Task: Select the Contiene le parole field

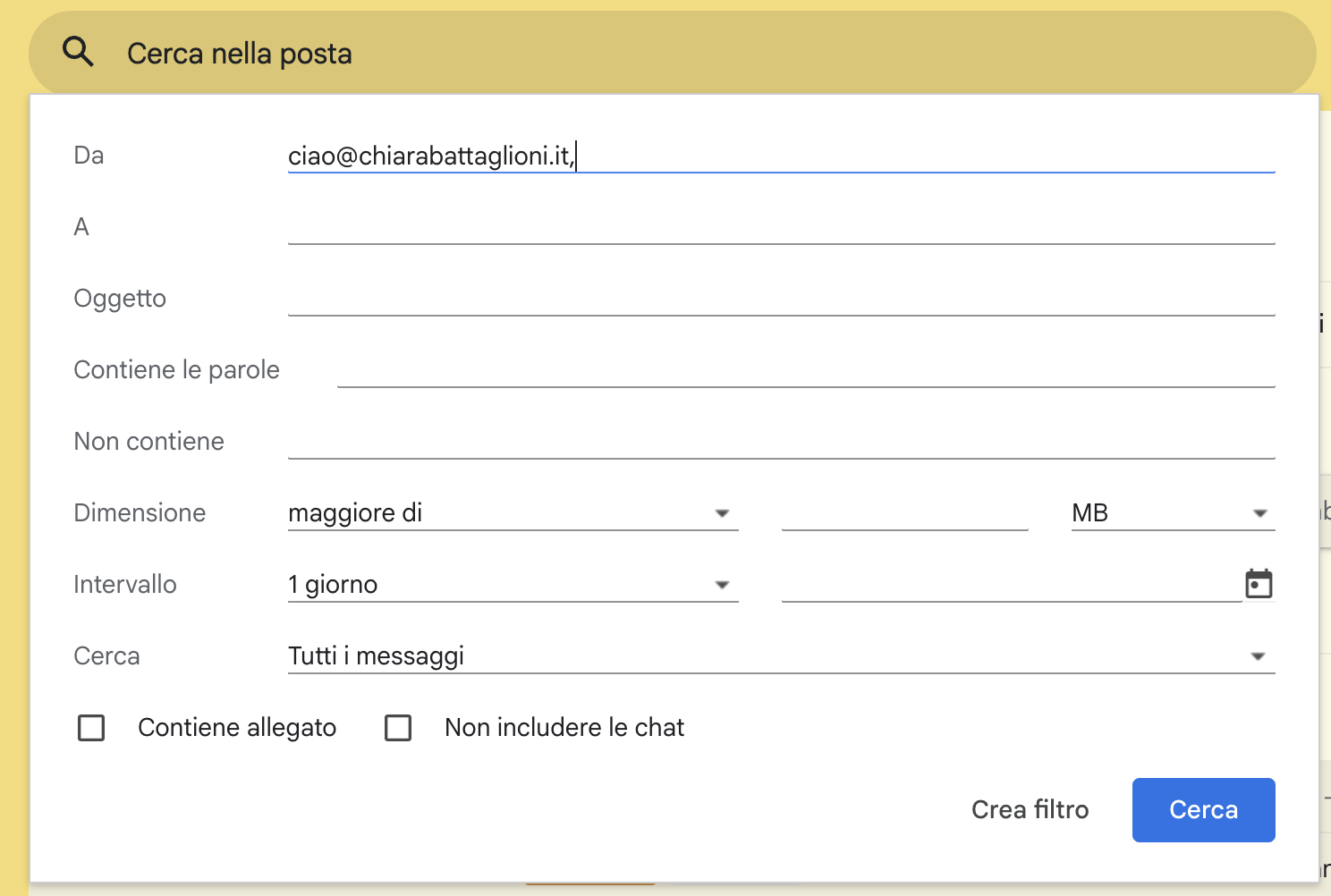Action: pyautogui.click(x=805, y=370)
